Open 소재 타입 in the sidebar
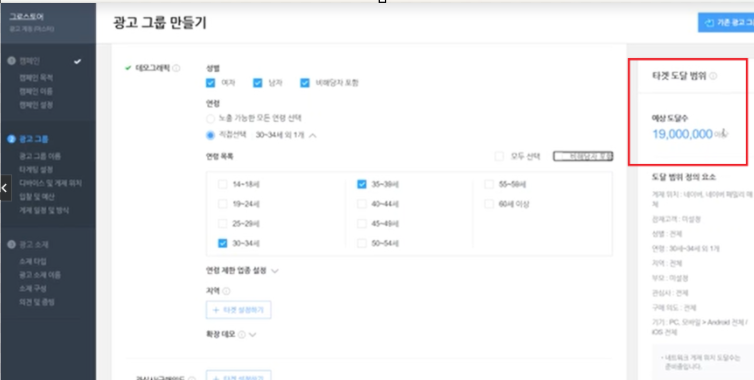 coord(33,262)
